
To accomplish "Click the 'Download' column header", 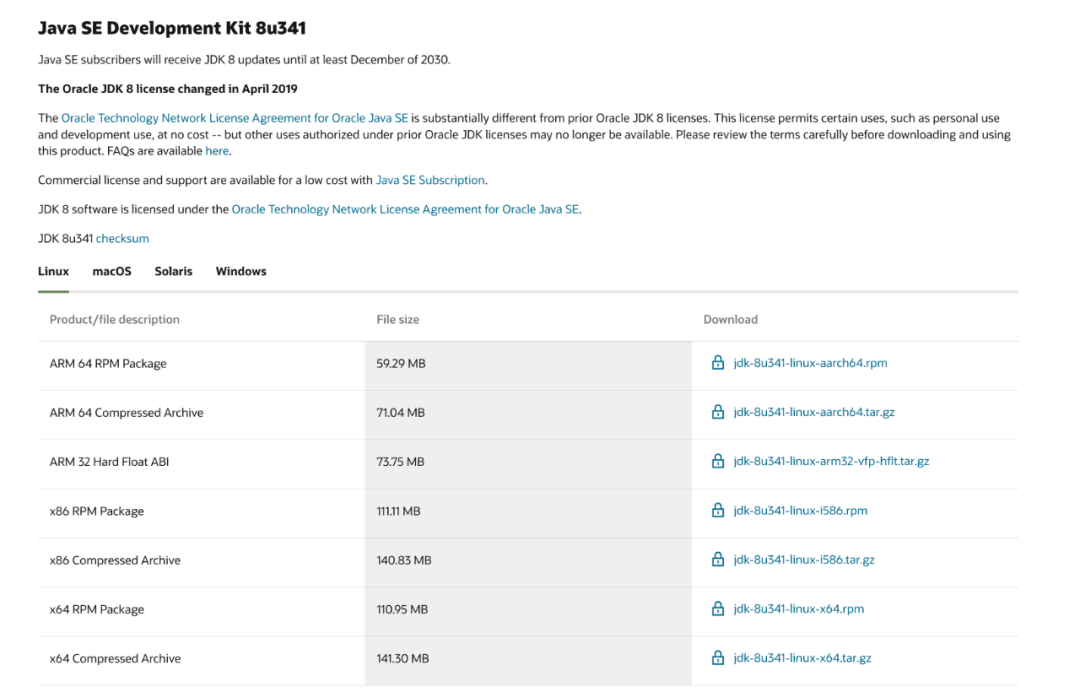I will [x=730, y=320].
